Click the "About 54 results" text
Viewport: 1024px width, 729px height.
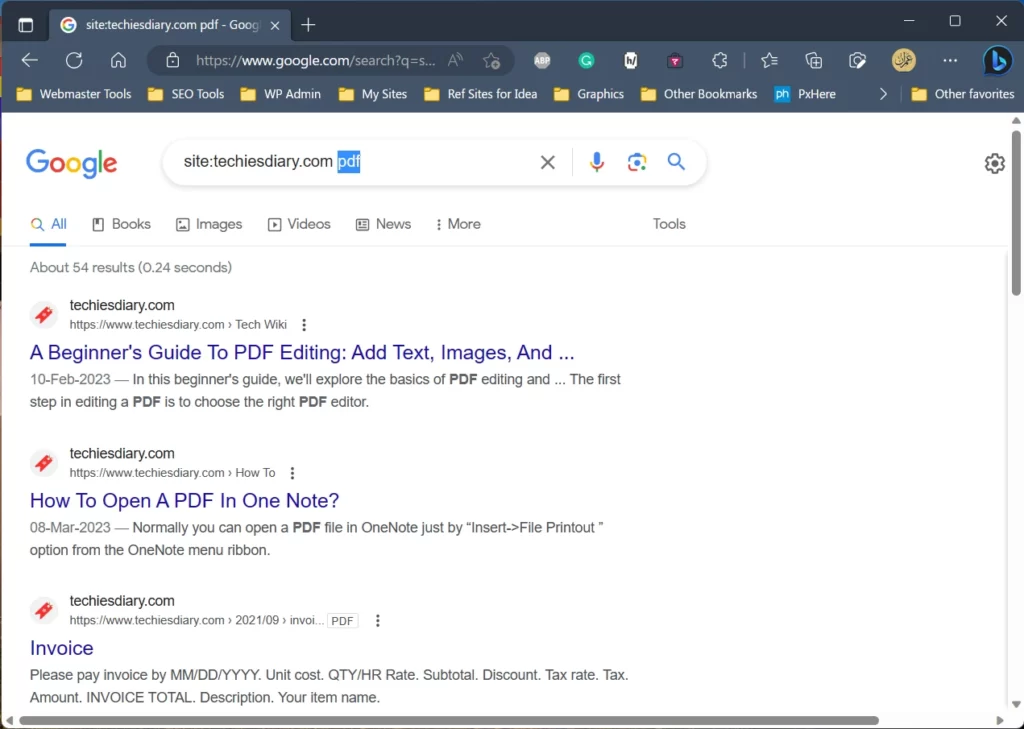pyautogui.click(x=131, y=267)
